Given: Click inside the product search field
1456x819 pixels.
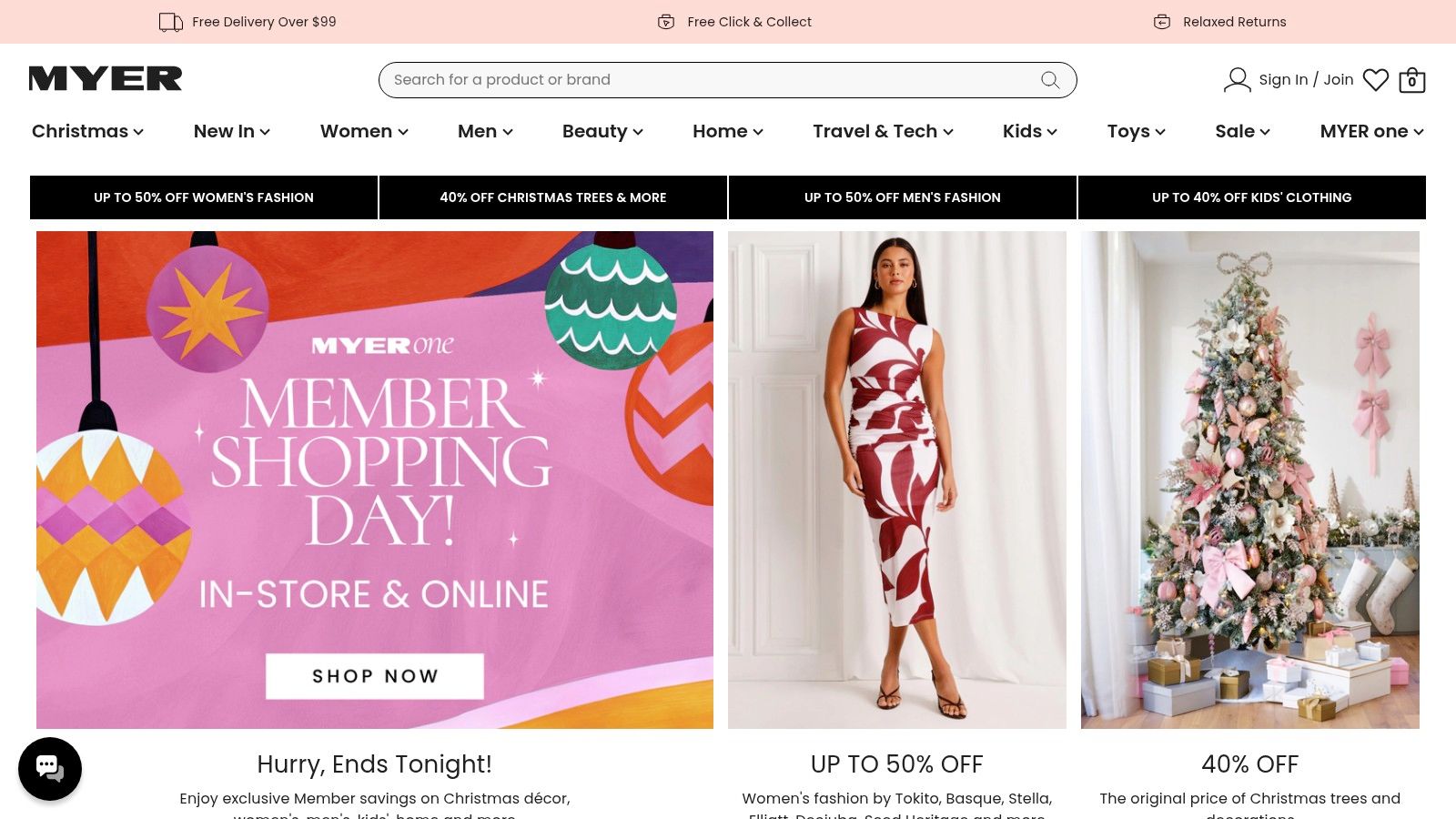Looking at the screenshot, I should click(637, 80).
